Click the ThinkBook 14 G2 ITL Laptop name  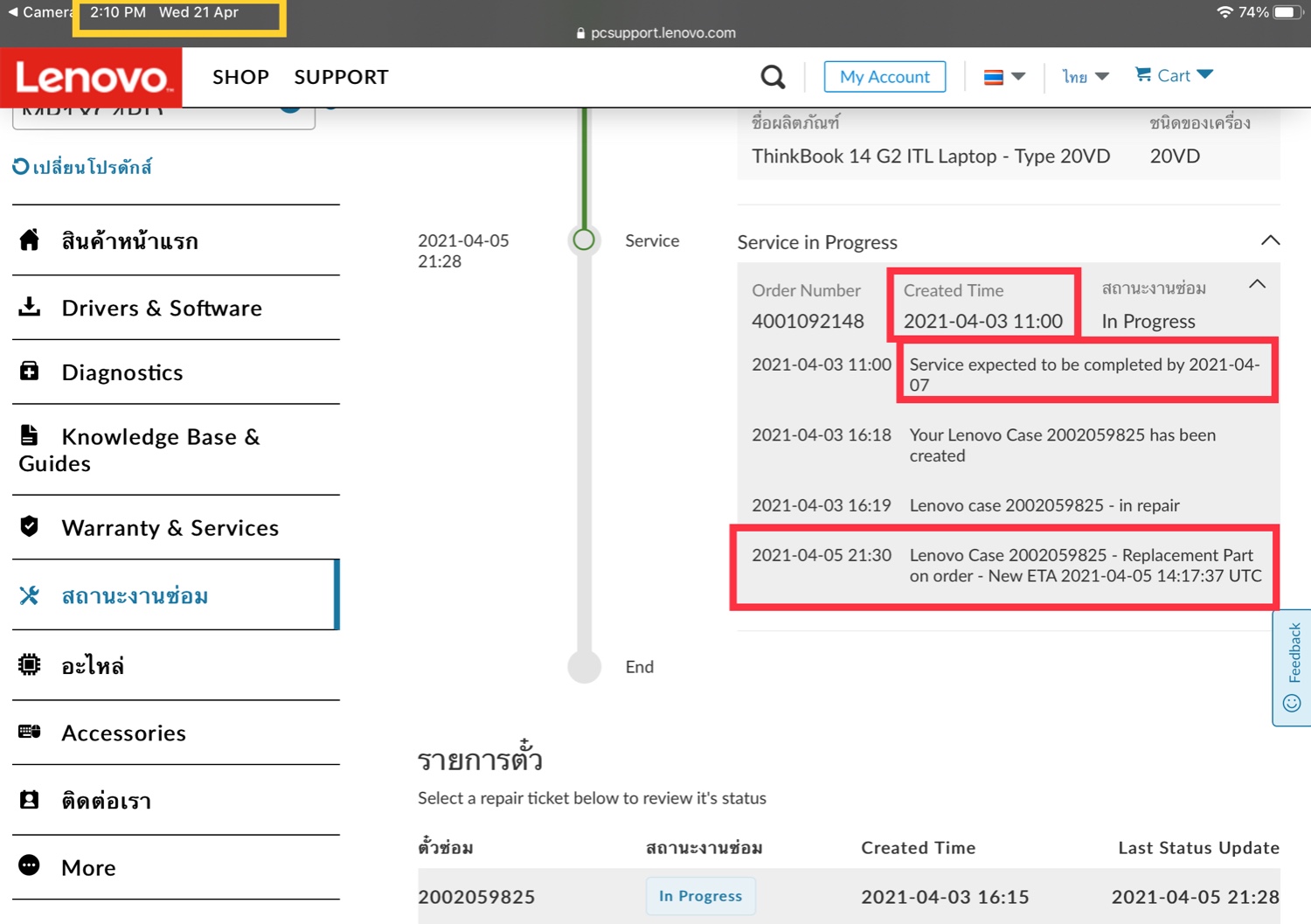coord(931,156)
